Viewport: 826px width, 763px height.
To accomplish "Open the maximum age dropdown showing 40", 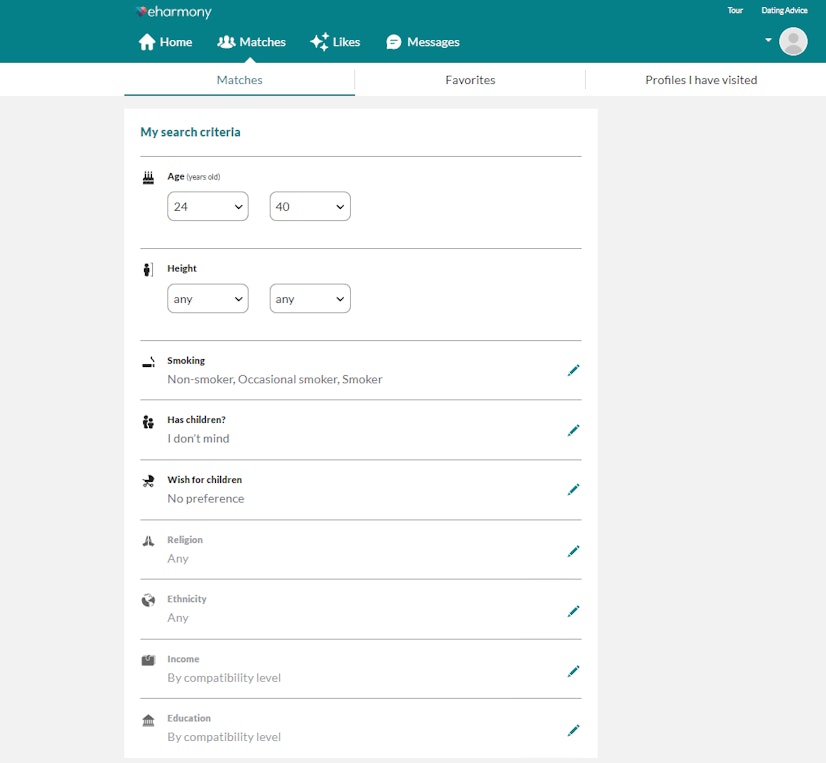I will click(309, 206).
